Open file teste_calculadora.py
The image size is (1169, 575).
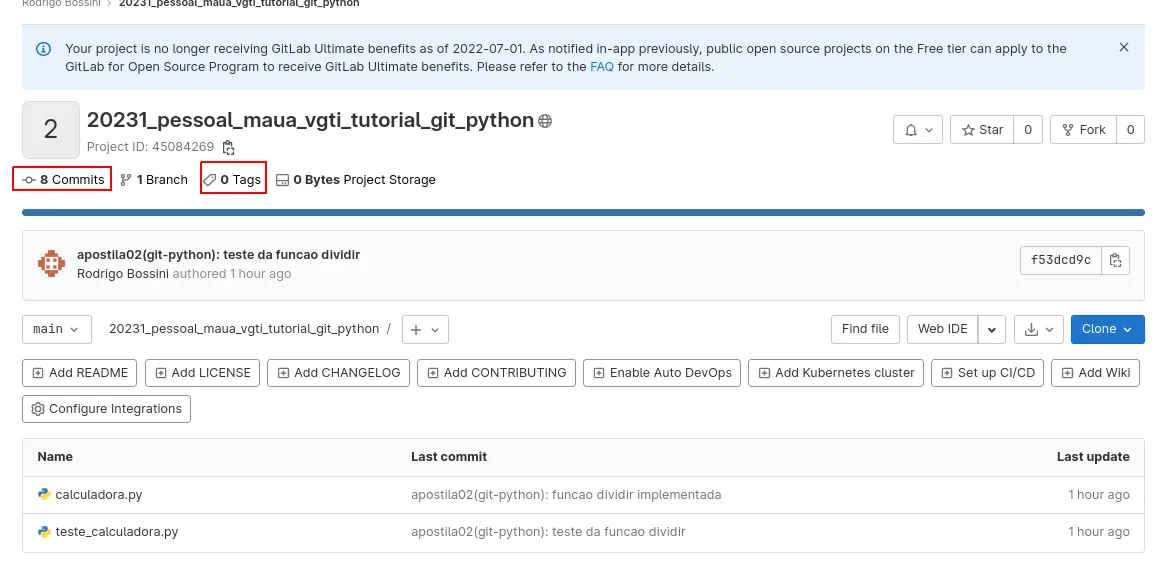click(x=117, y=532)
